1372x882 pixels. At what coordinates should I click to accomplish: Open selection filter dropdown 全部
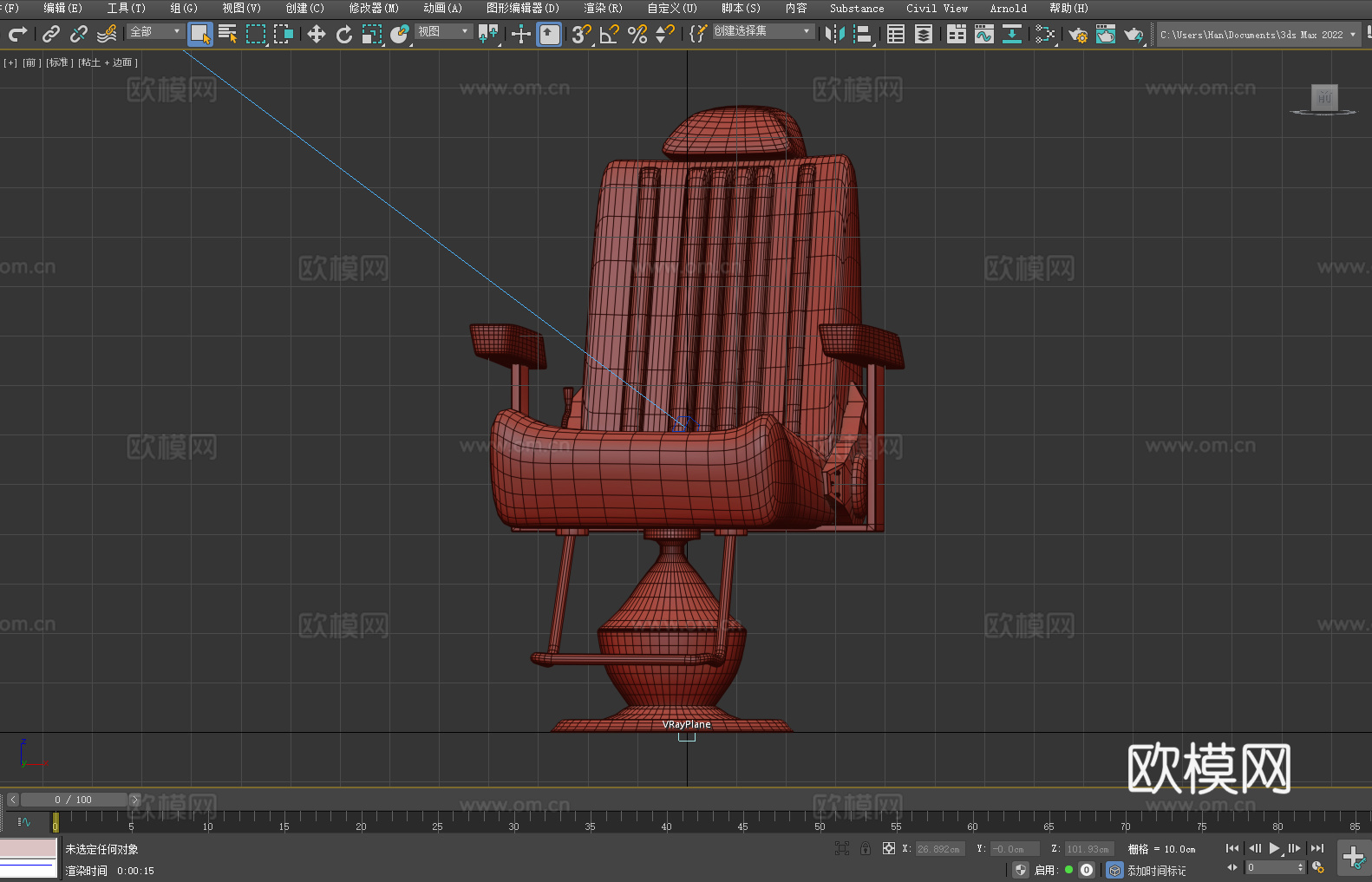click(155, 31)
